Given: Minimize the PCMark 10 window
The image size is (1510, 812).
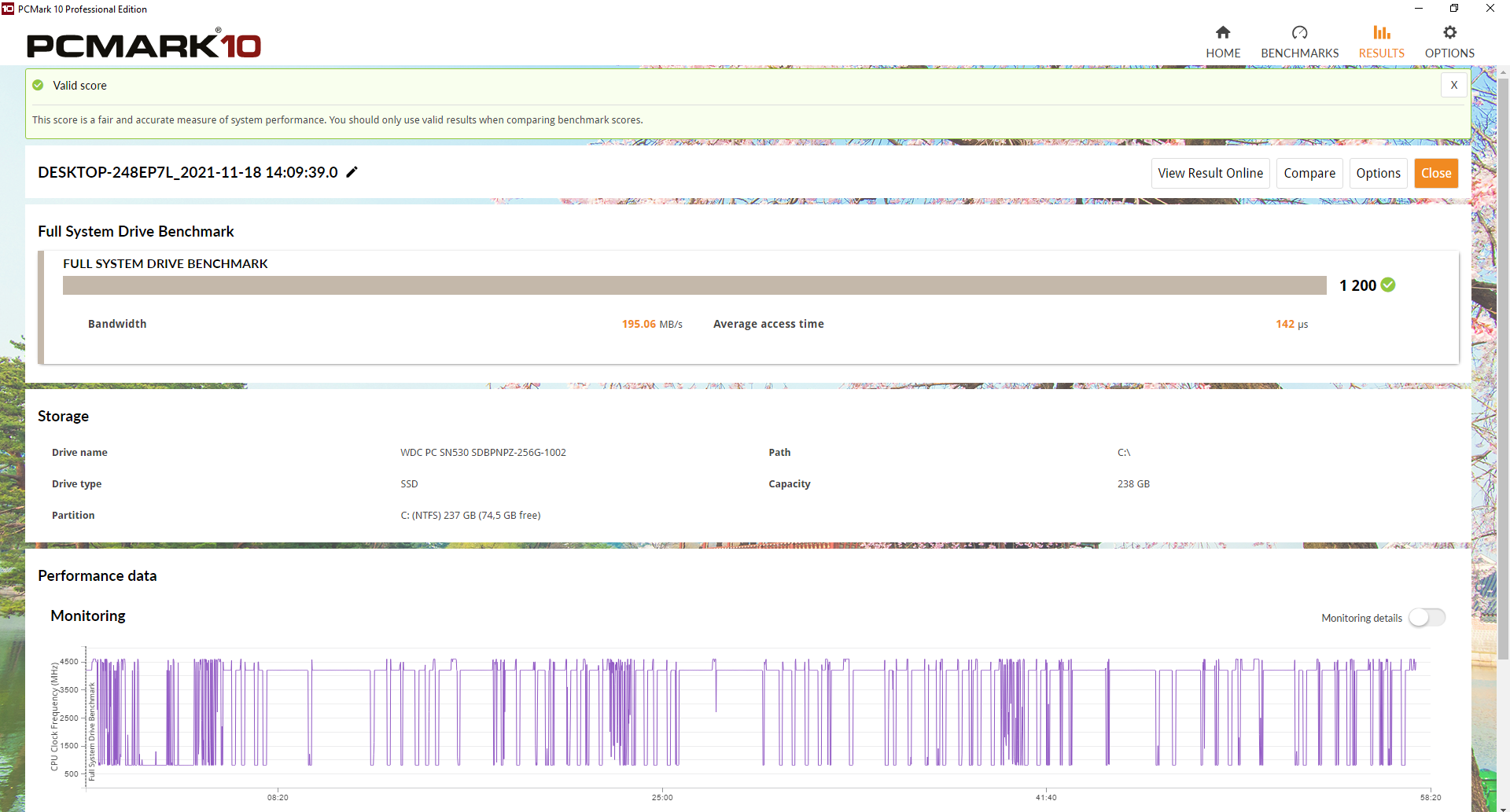Looking at the screenshot, I should pos(1418,9).
